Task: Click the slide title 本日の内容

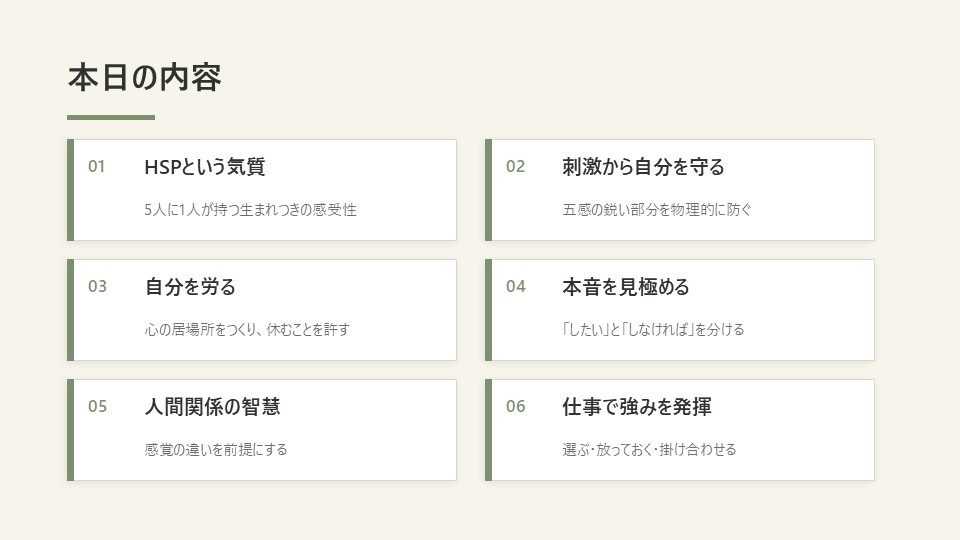Action: [x=144, y=78]
